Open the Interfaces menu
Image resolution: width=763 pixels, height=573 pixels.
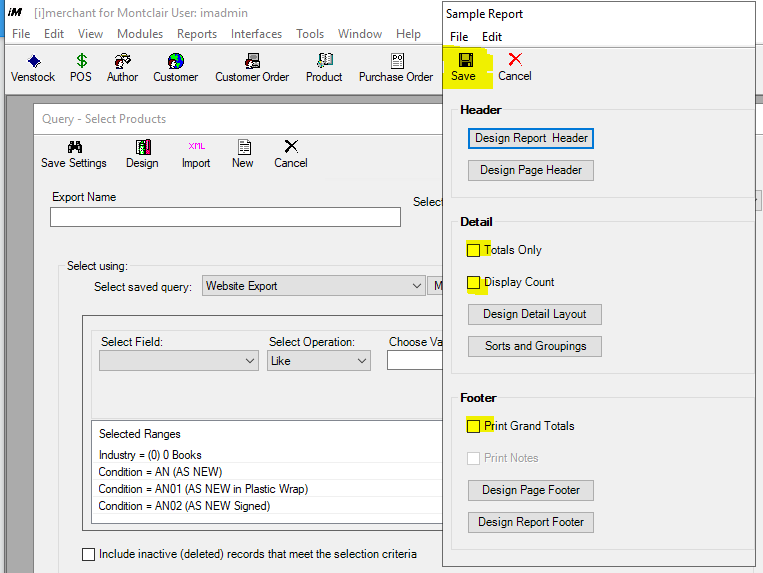coord(256,34)
